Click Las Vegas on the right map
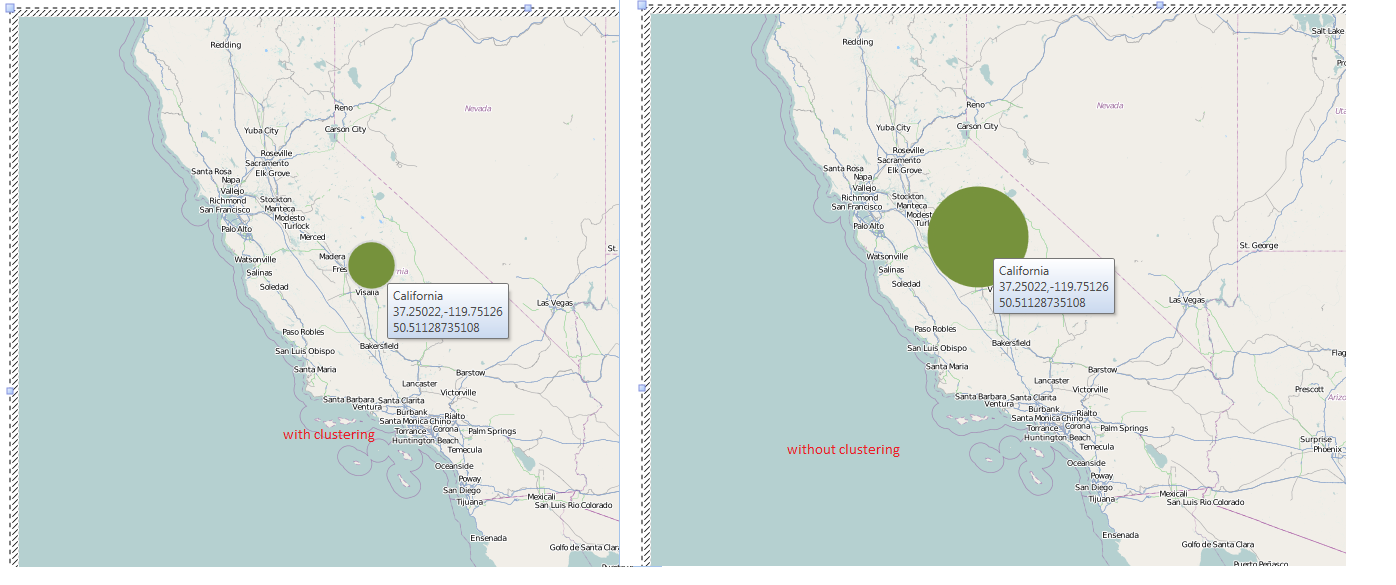 [x=1187, y=300]
